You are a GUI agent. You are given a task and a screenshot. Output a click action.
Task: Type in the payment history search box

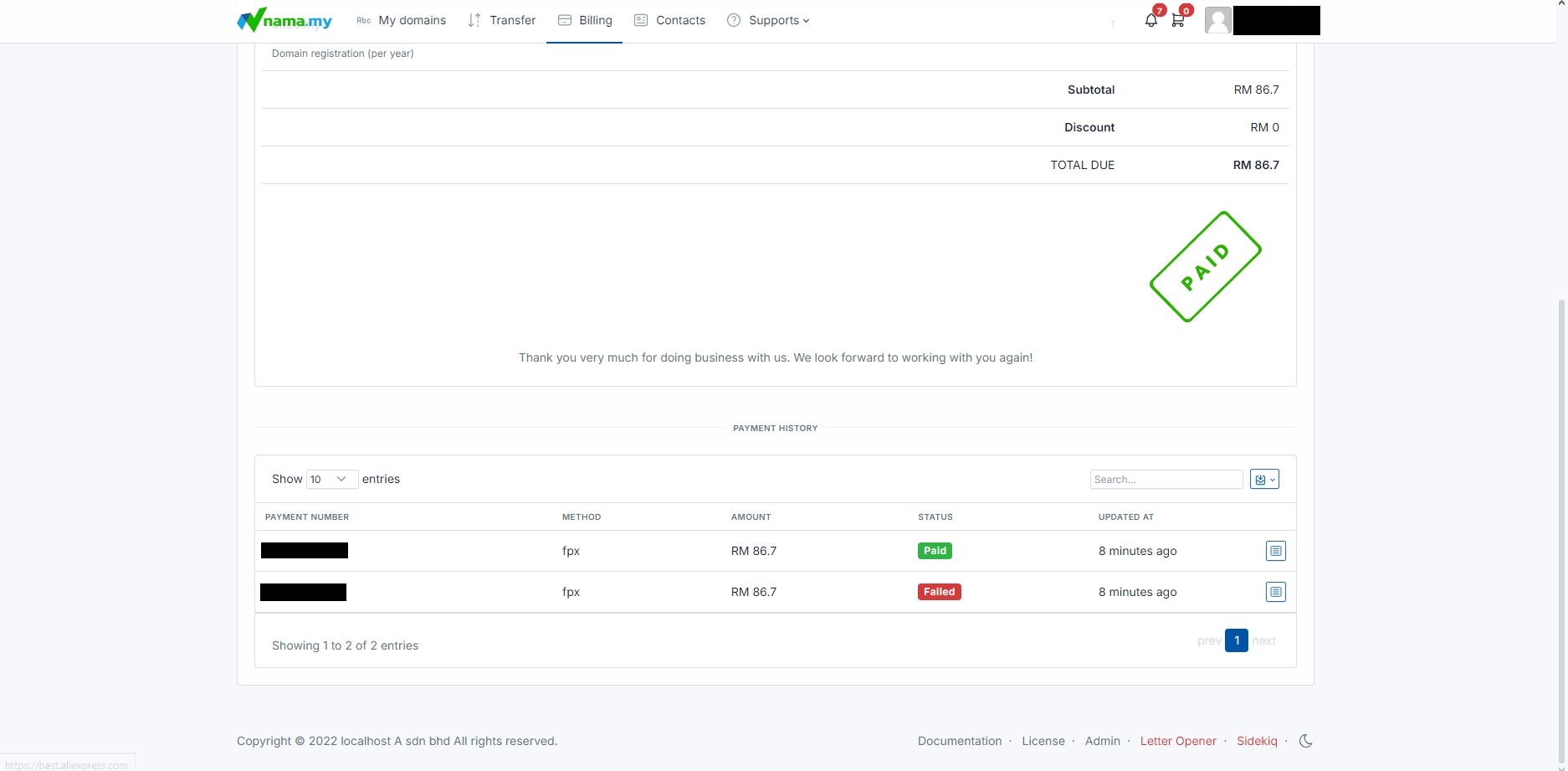click(x=1166, y=480)
